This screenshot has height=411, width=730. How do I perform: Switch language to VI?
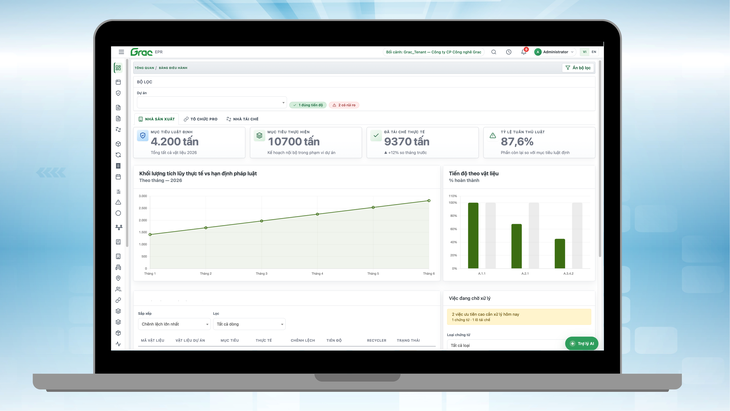[x=585, y=52]
